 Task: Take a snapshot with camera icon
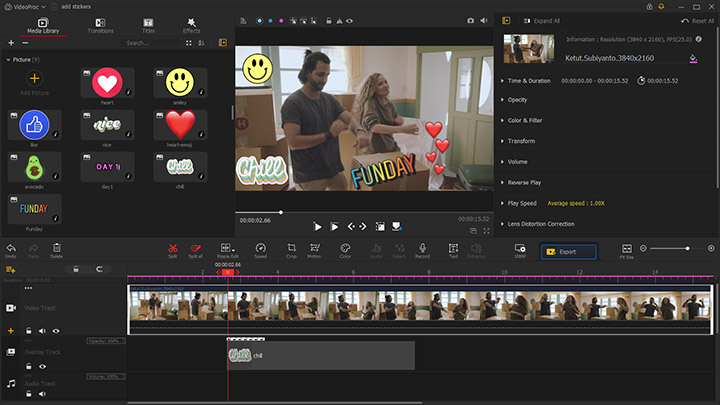(x=471, y=20)
